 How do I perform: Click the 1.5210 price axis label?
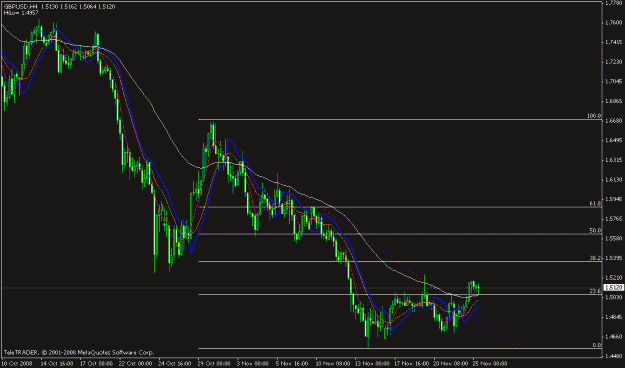[614, 277]
